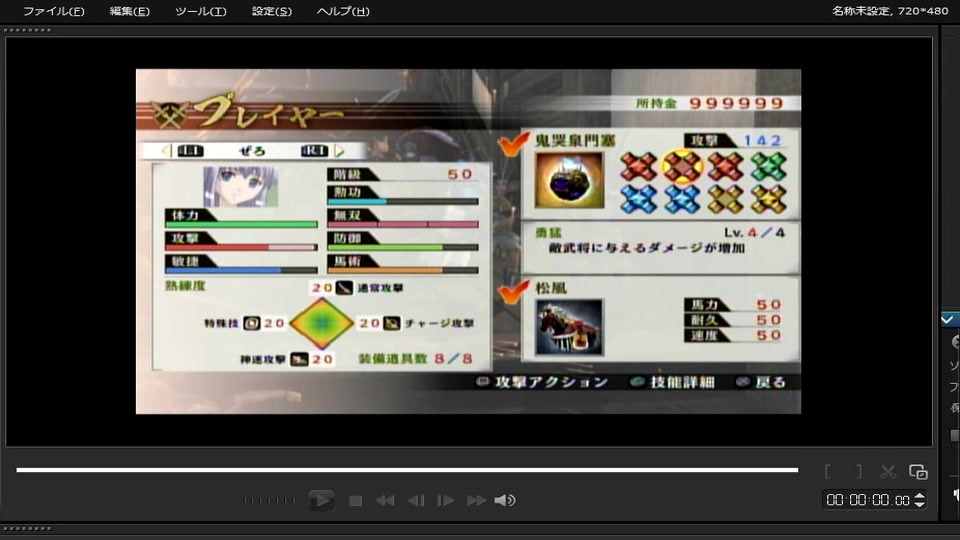Start playback with the Play button
The height and width of the screenshot is (540, 960).
click(x=321, y=500)
